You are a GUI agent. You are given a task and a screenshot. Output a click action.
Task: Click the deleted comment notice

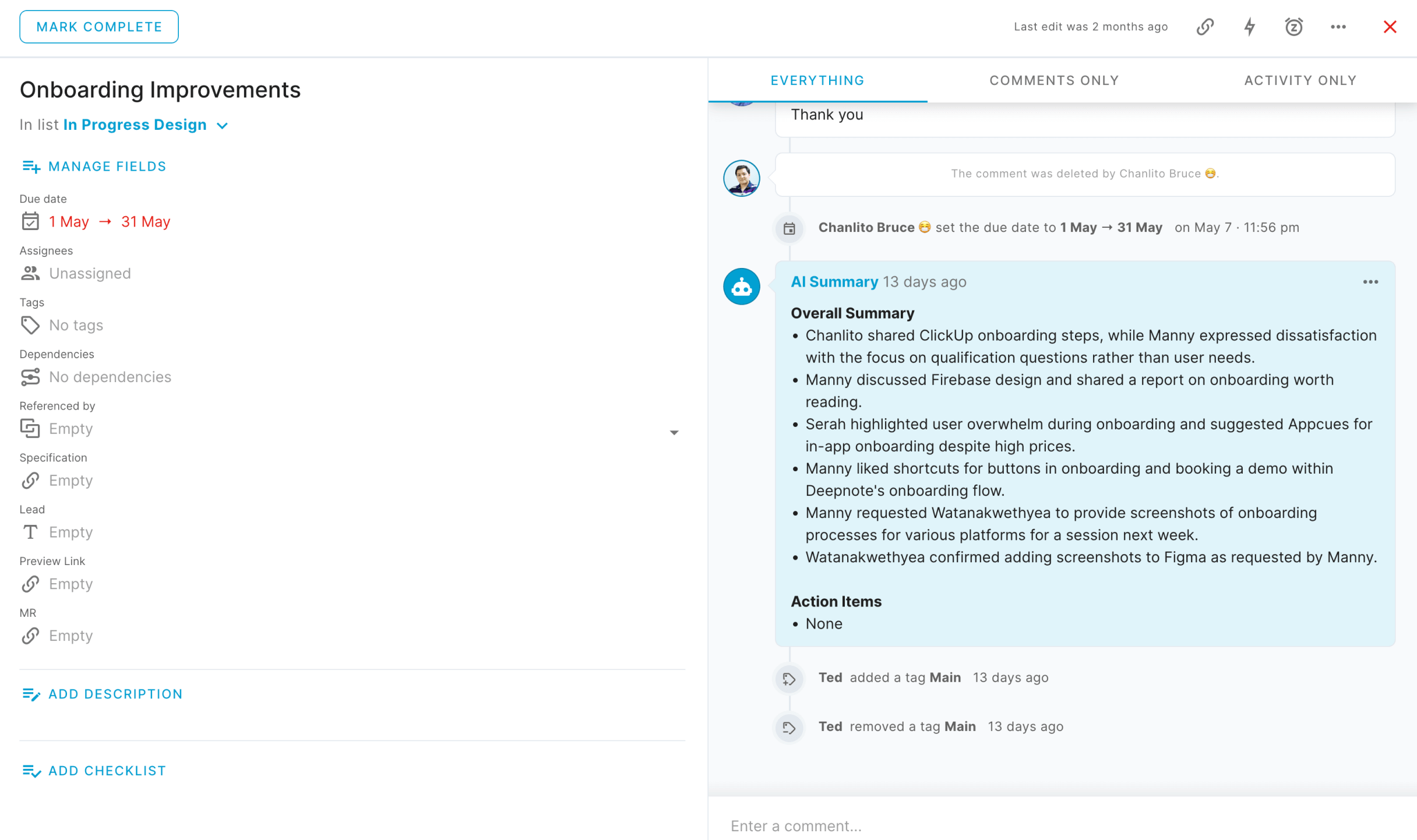tap(1085, 174)
